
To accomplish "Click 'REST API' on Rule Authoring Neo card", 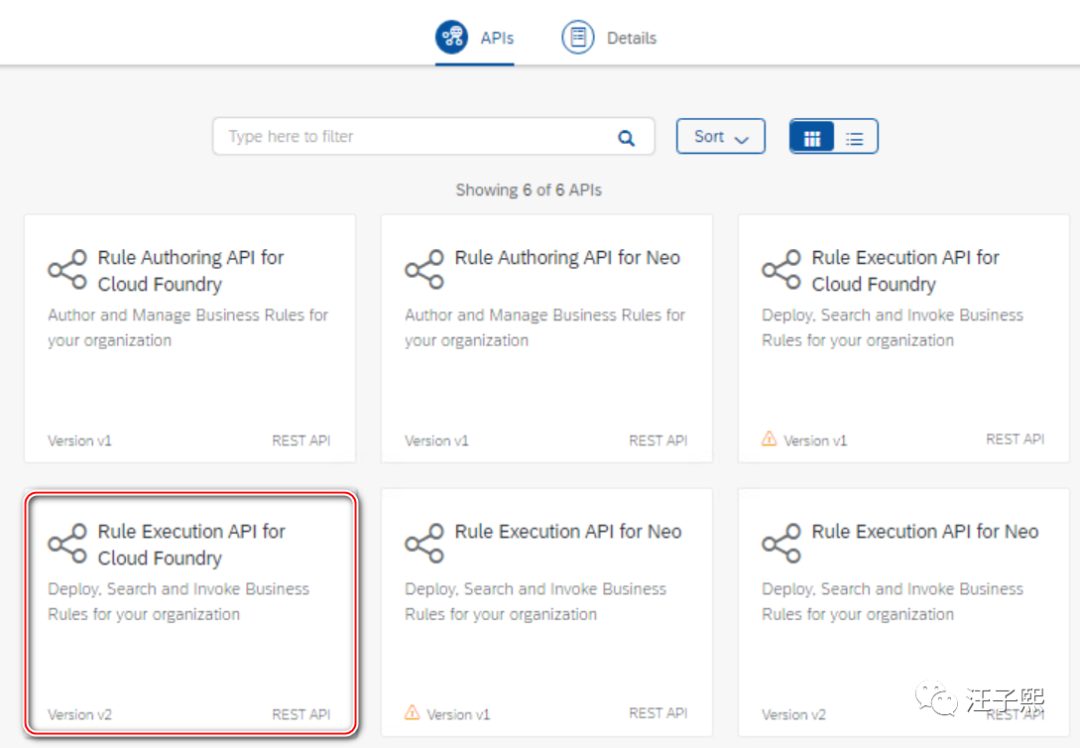I will 658,441.
